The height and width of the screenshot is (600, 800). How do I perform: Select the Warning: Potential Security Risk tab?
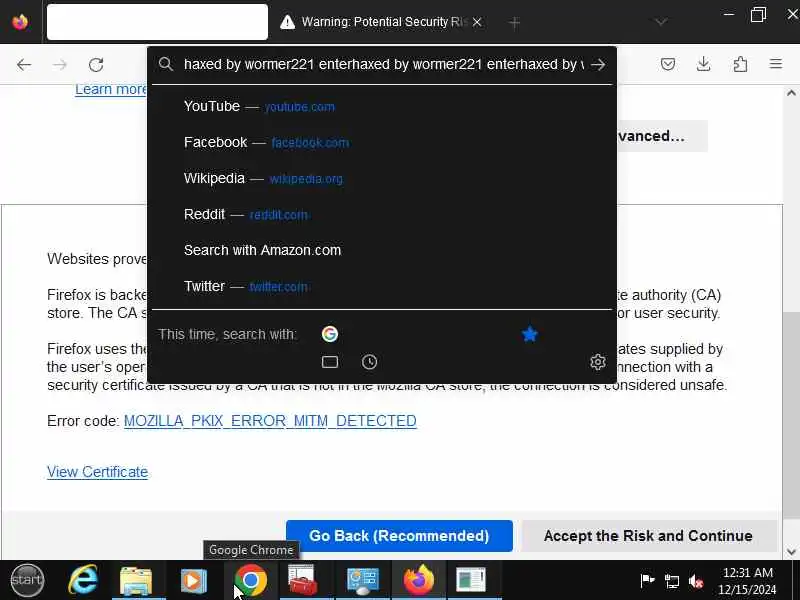pos(380,22)
